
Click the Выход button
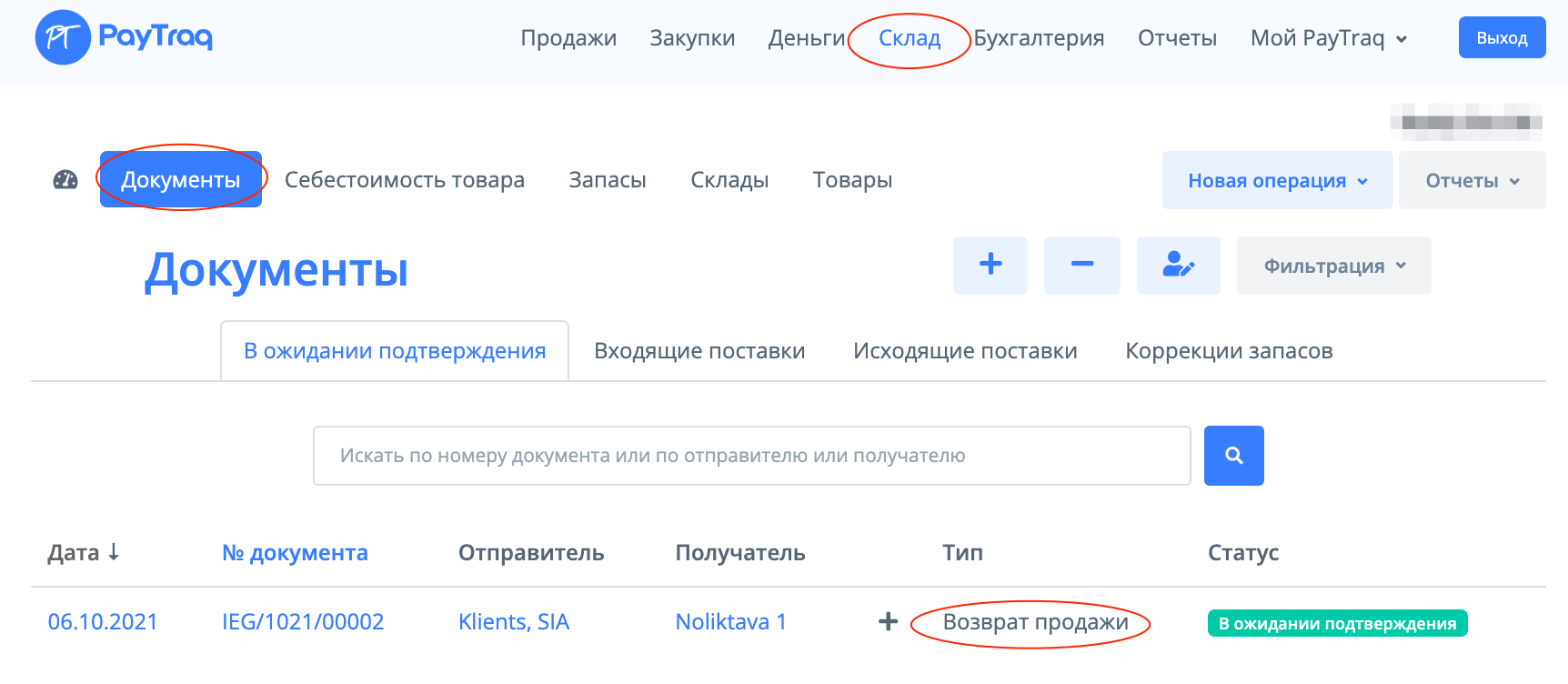[x=1502, y=38]
